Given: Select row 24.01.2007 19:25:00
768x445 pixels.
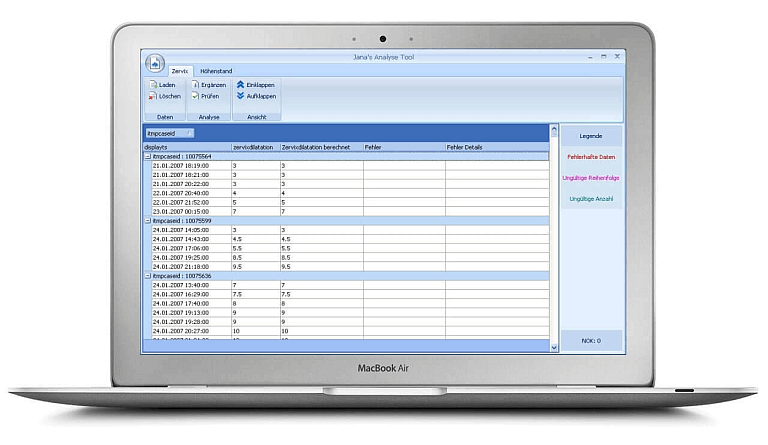Looking at the screenshot, I should 350,258.
